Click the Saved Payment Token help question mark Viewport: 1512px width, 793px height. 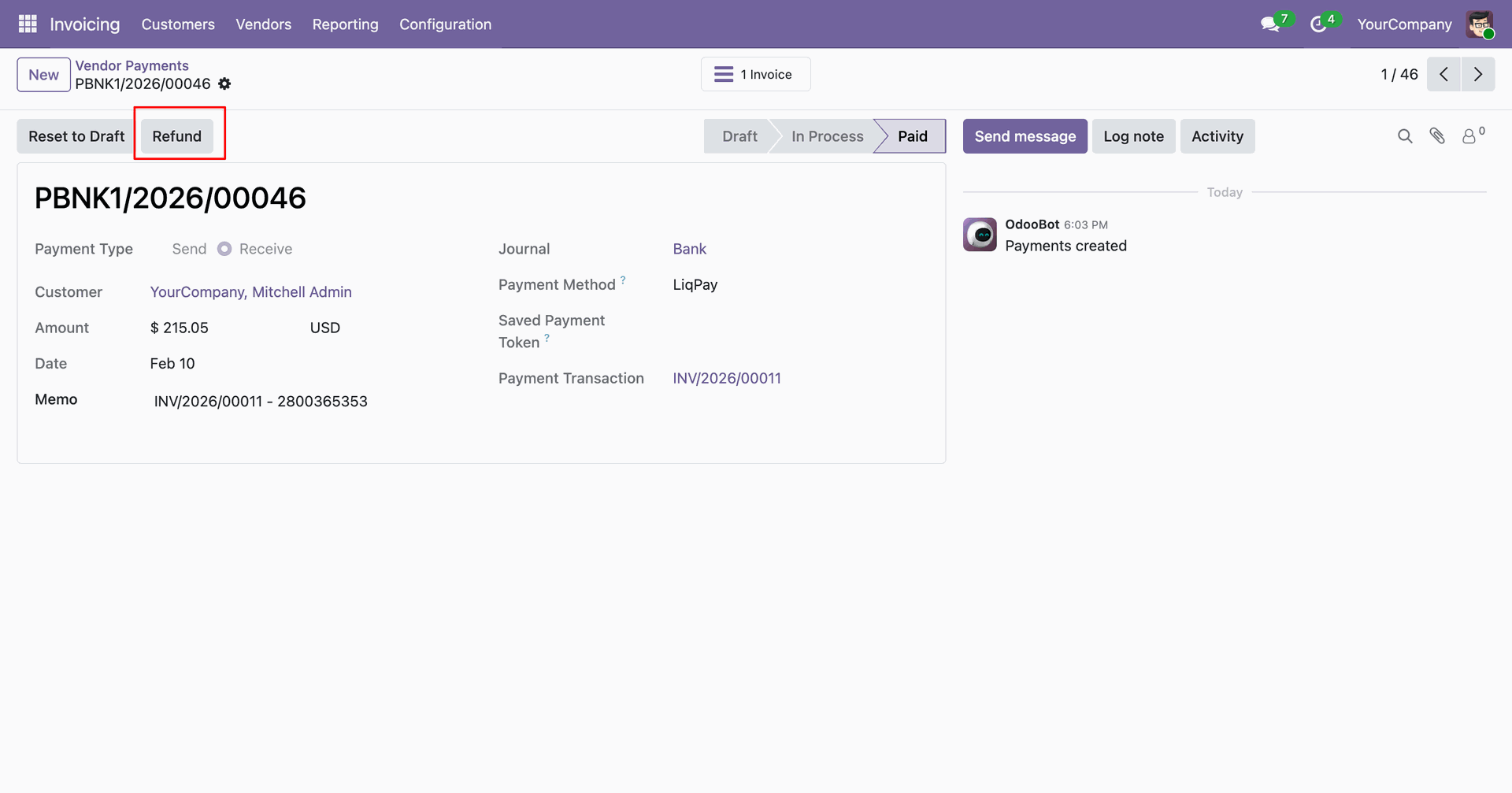pyautogui.click(x=547, y=337)
